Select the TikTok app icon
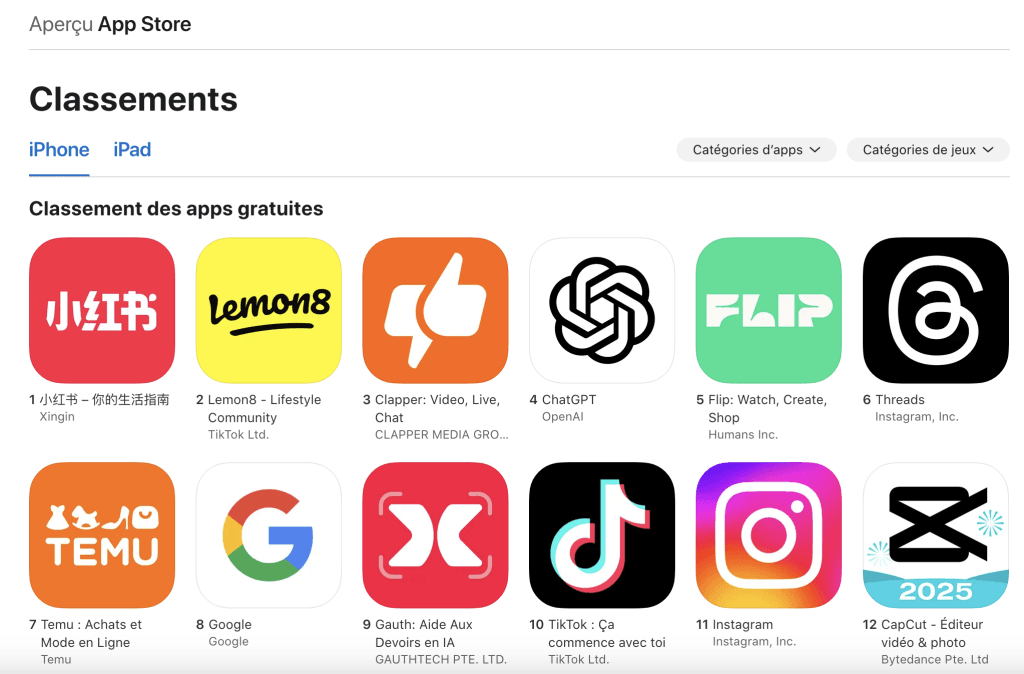 pyautogui.click(x=602, y=536)
